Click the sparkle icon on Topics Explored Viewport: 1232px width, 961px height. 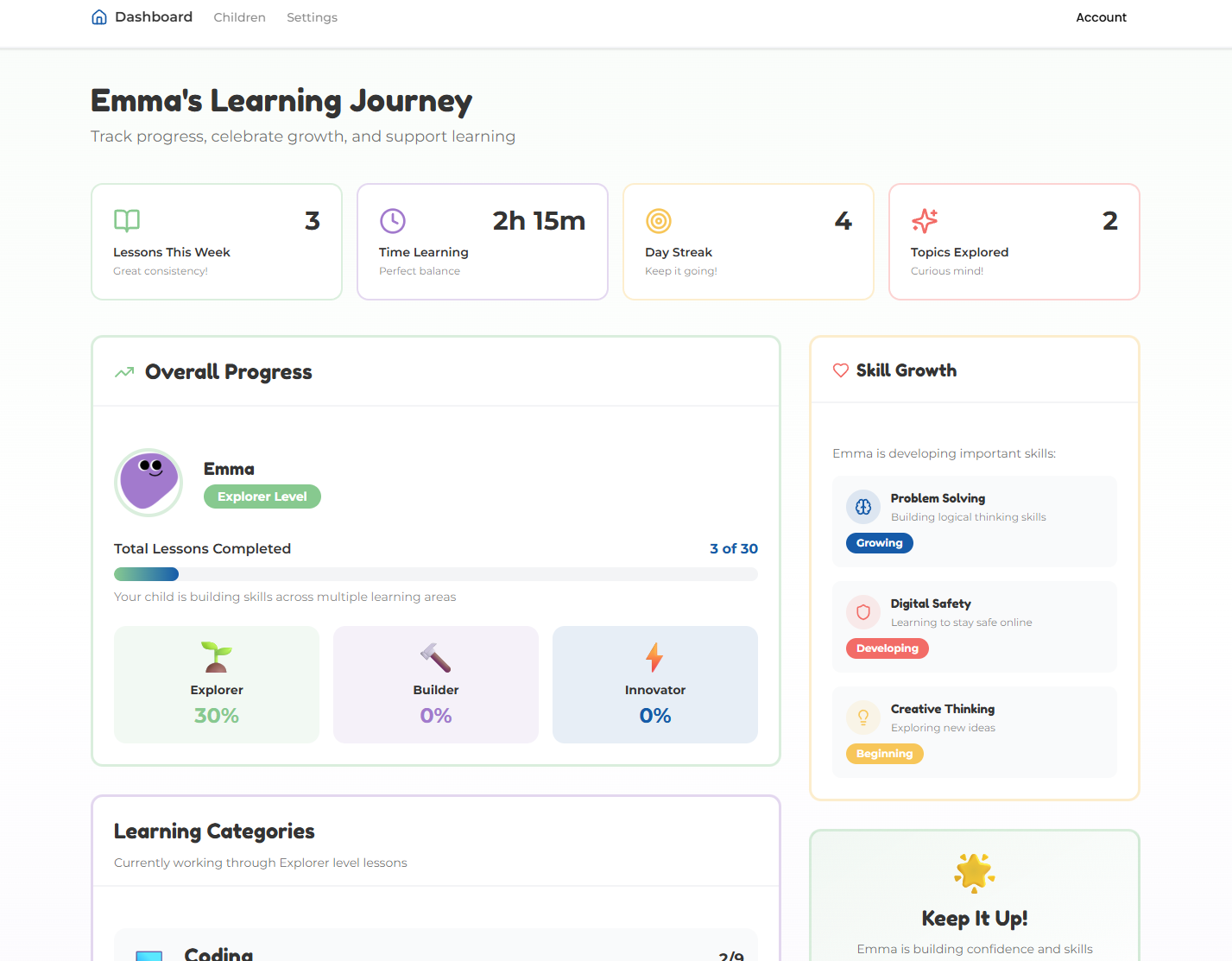925,221
